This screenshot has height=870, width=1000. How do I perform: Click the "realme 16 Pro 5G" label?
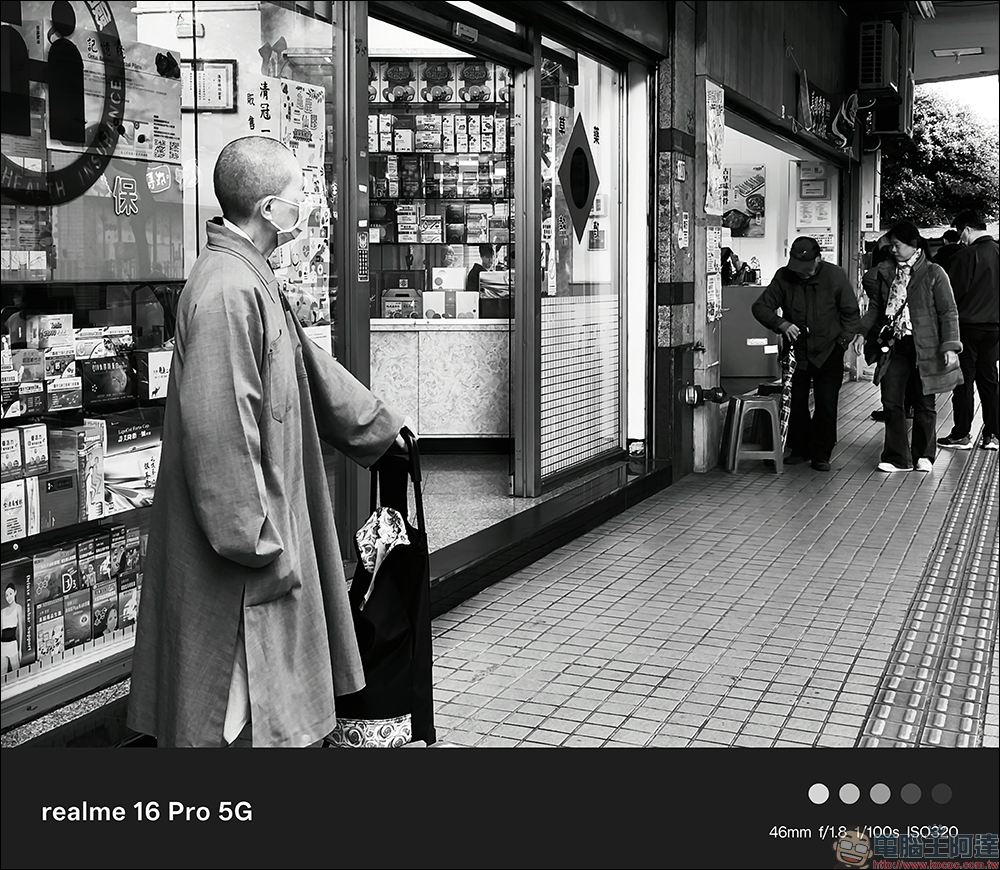(x=146, y=811)
